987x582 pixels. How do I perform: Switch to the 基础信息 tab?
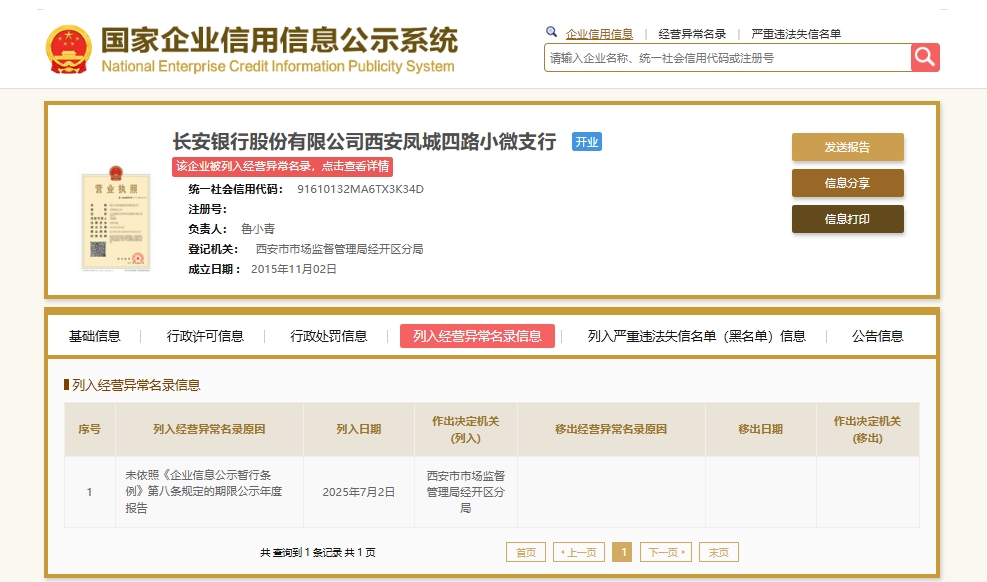pyautogui.click(x=94, y=337)
